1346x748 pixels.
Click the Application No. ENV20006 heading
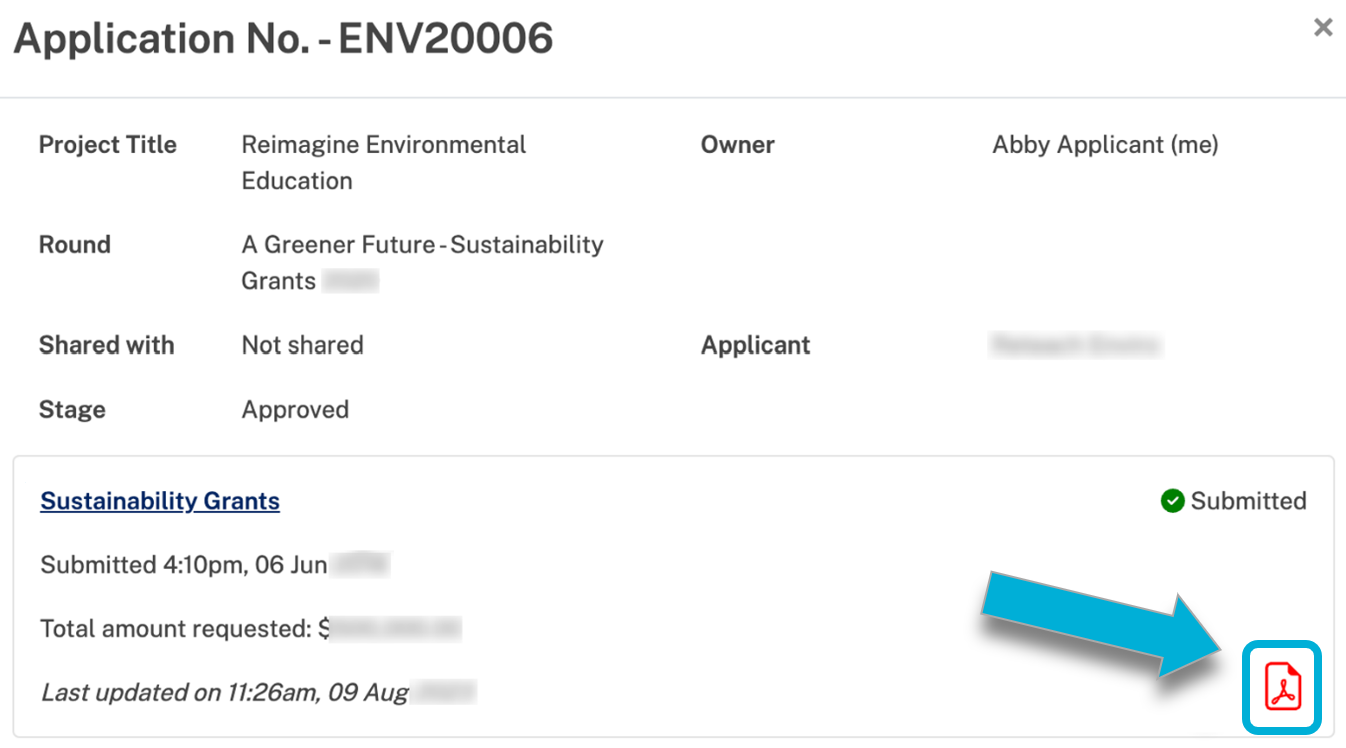pyautogui.click(x=283, y=38)
